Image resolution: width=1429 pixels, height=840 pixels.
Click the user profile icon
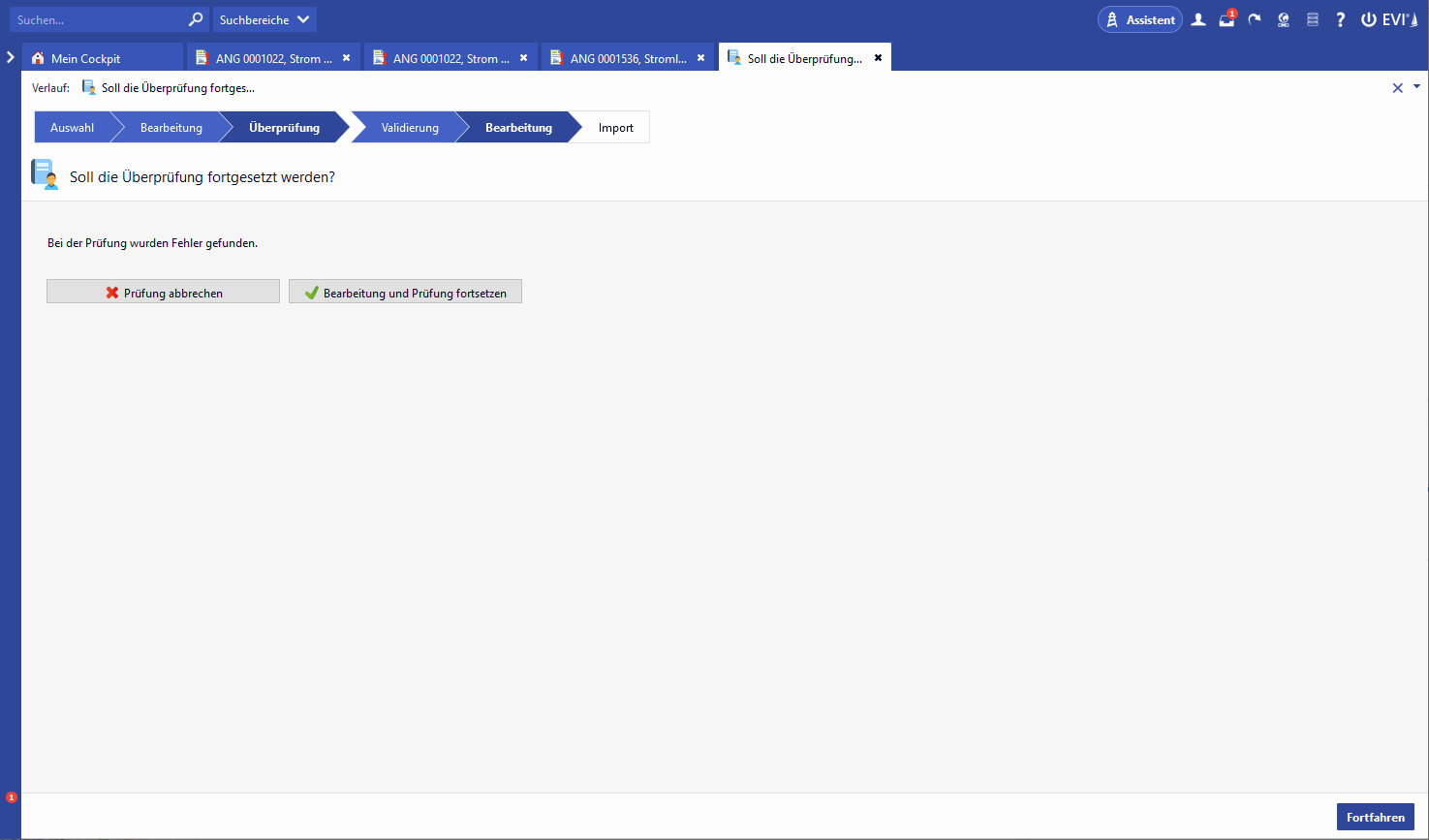(1198, 19)
